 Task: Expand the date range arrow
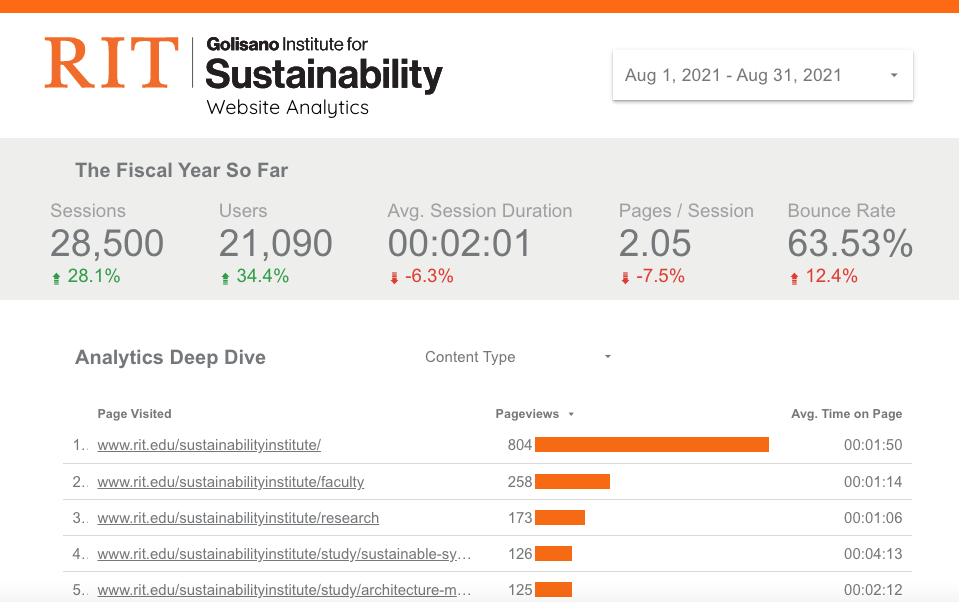pos(894,75)
